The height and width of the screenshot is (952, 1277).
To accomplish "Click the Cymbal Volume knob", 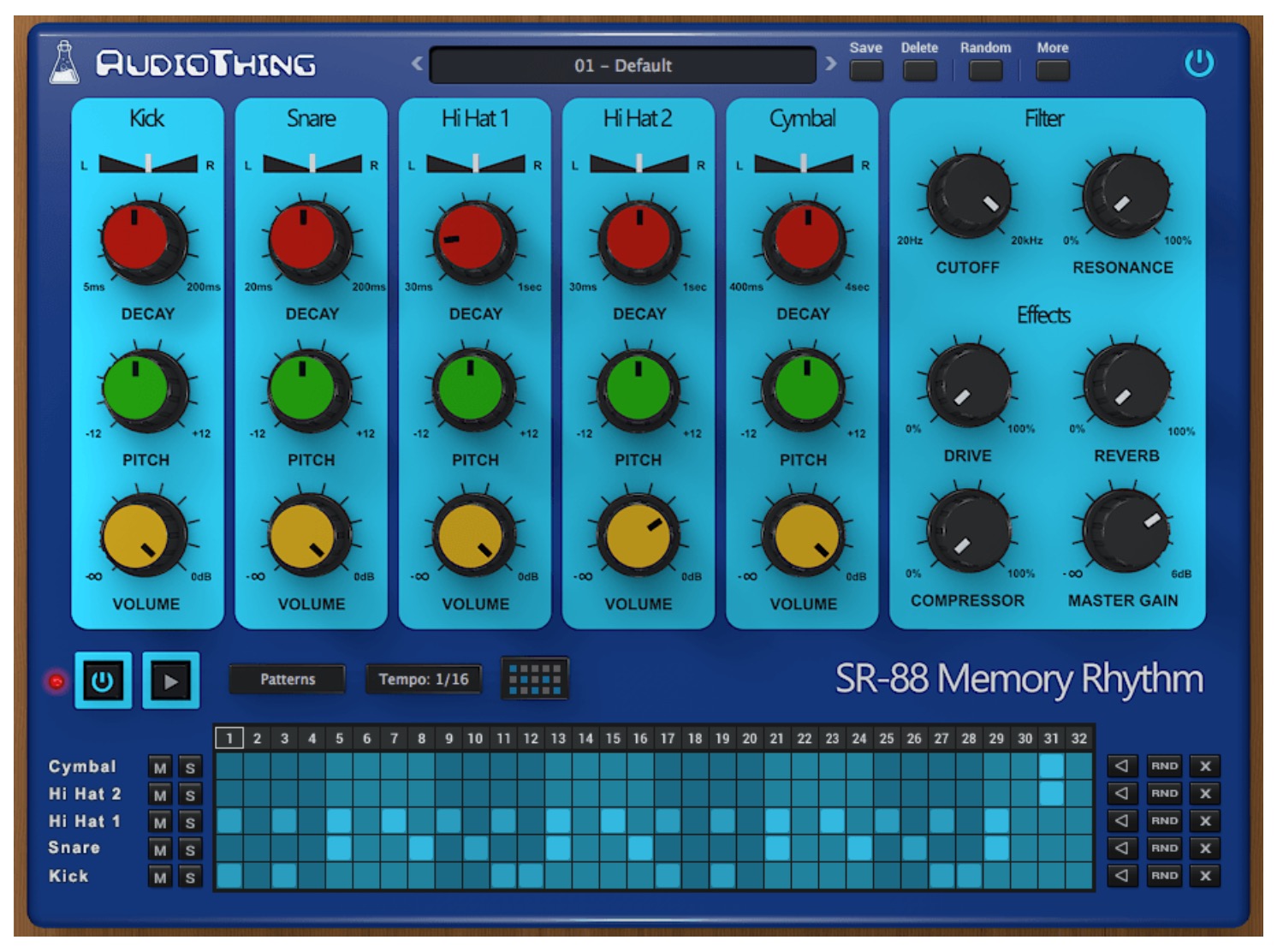I will [803, 535].
